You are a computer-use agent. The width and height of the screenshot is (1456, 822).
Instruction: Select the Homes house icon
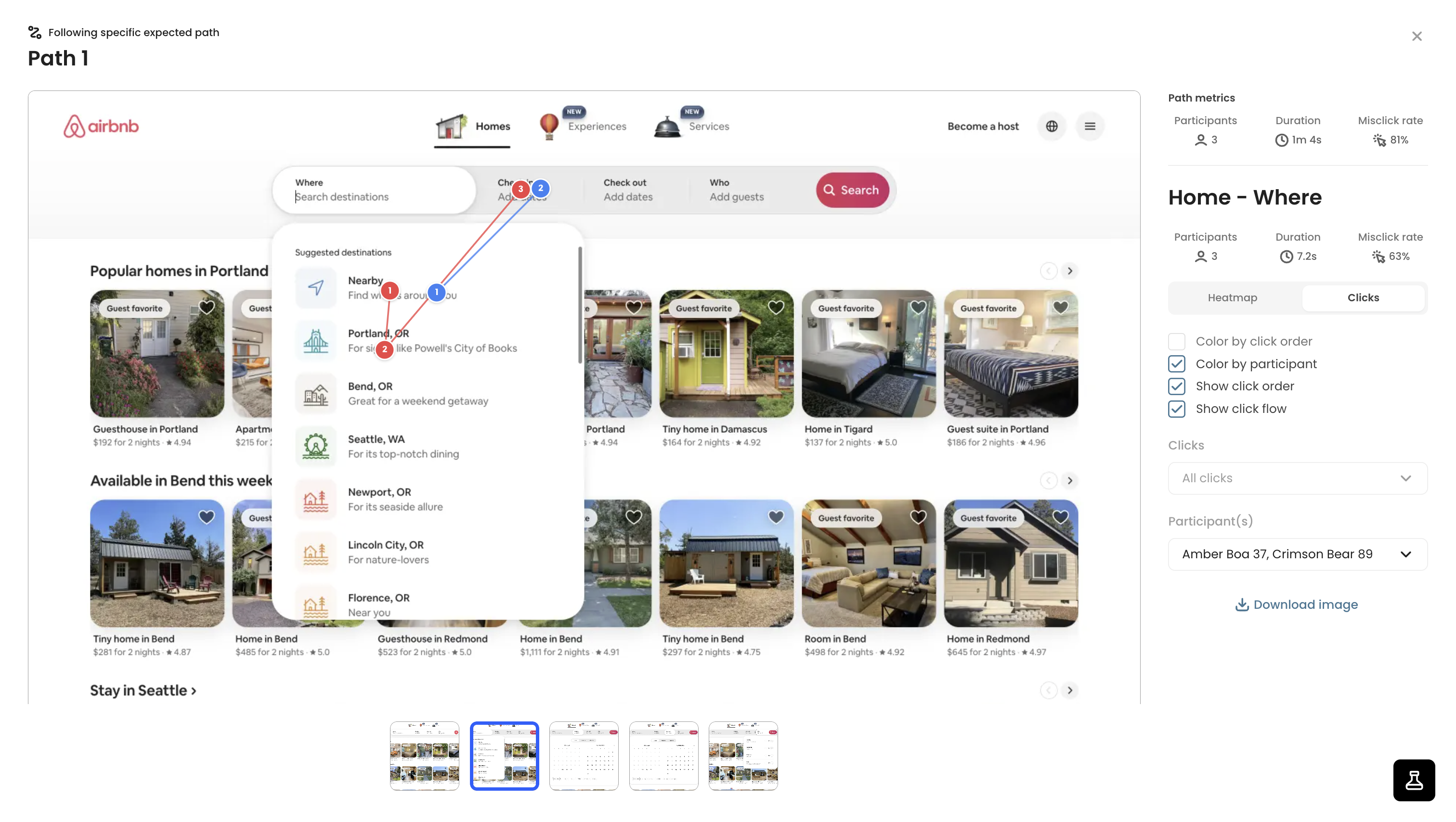451,126
